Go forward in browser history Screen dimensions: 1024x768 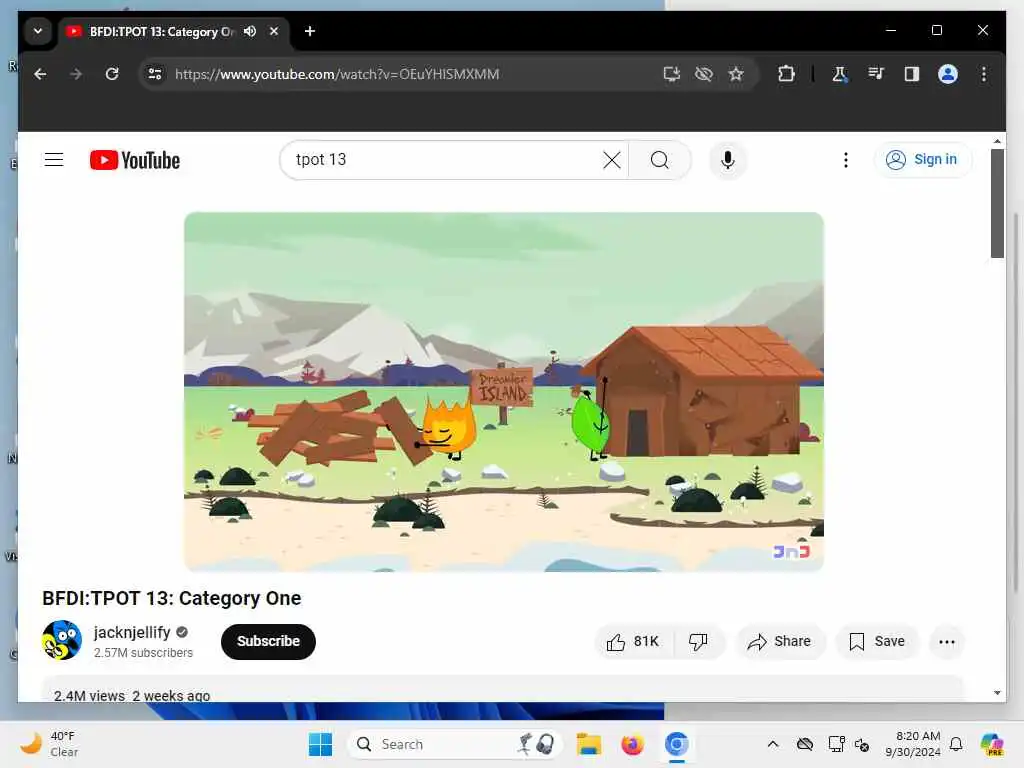[x=76, y=74]
